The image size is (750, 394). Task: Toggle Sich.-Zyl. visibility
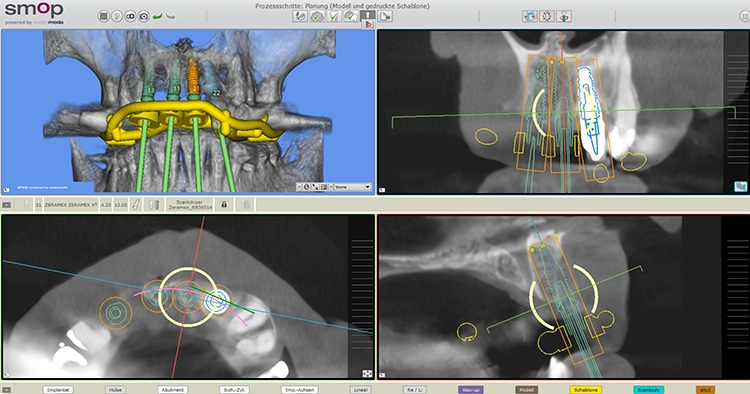(x=234, y=390)
